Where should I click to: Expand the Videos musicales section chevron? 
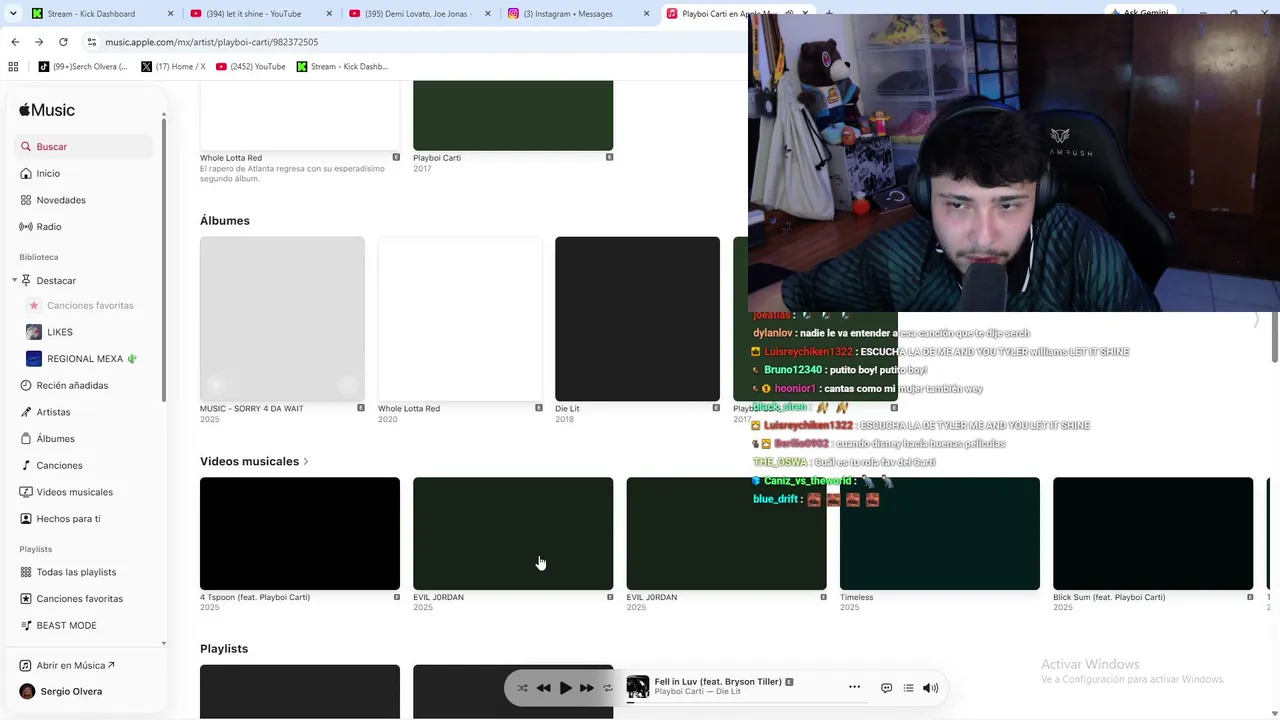pyautogui.click(x=305, y=462)
